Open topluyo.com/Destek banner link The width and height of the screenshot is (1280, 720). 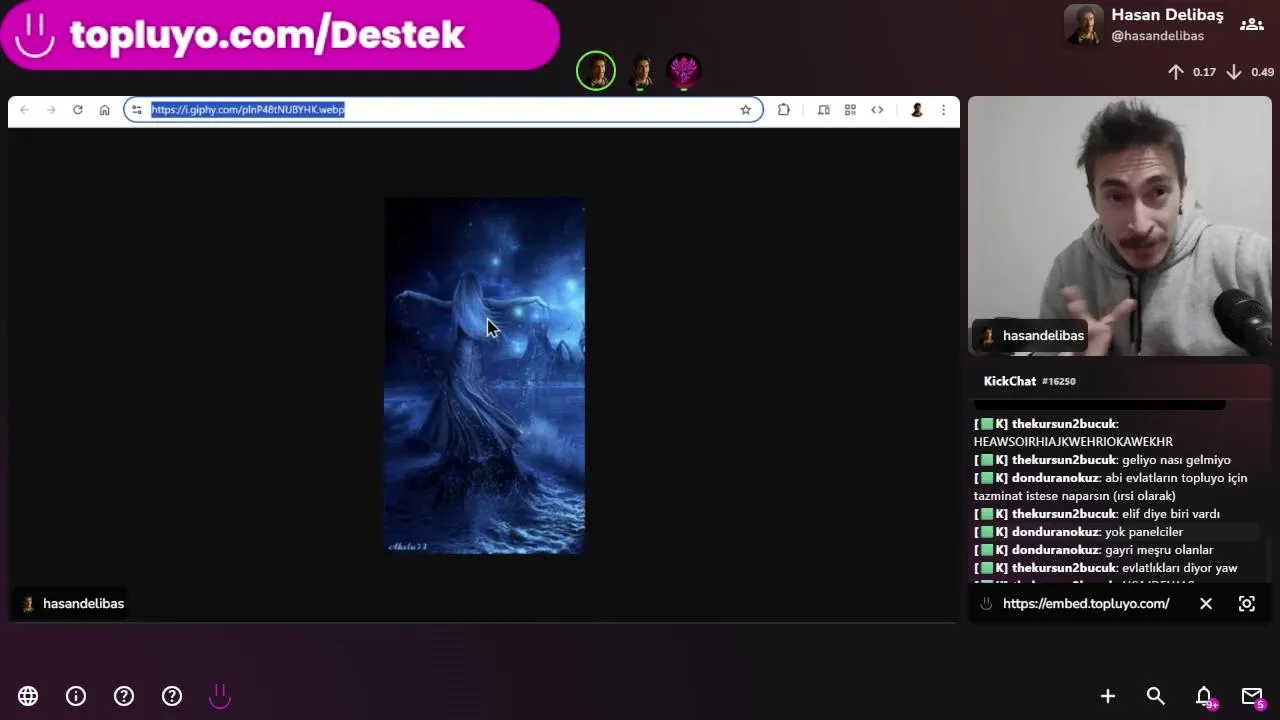click(280, 35)
